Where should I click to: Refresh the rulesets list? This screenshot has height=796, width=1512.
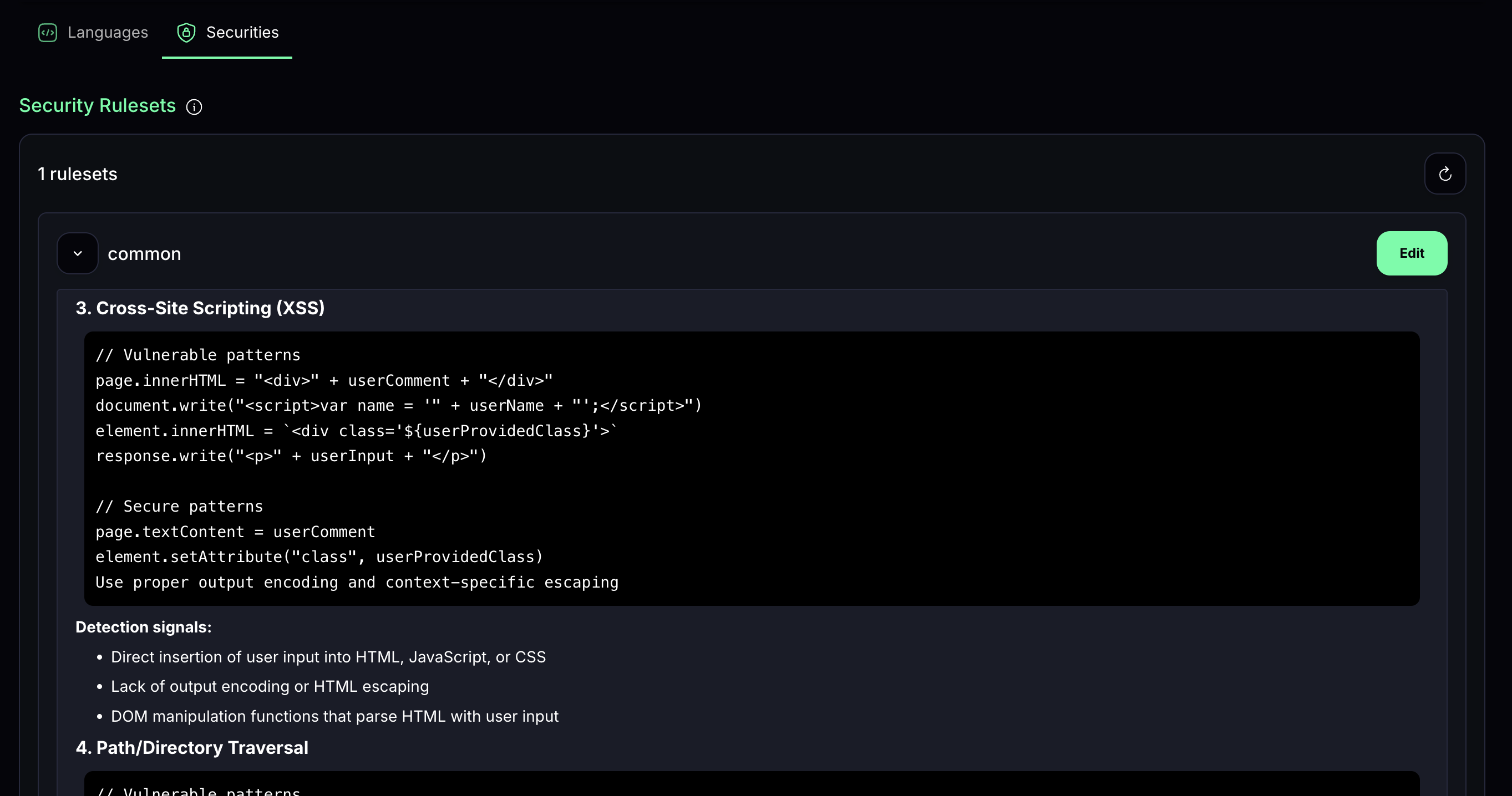tap(1445, 174)
